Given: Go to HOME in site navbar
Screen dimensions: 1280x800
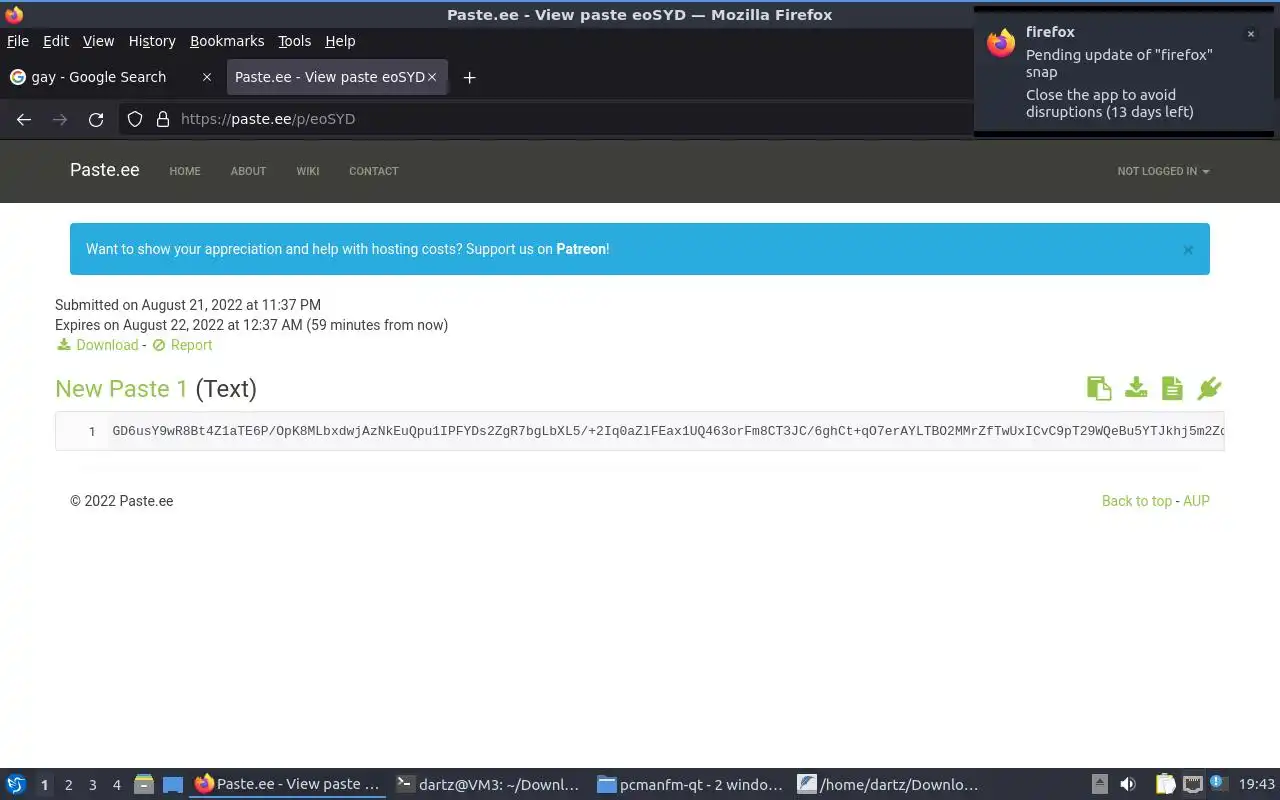Looking at the screenshot, I should (x=185, y=171).
